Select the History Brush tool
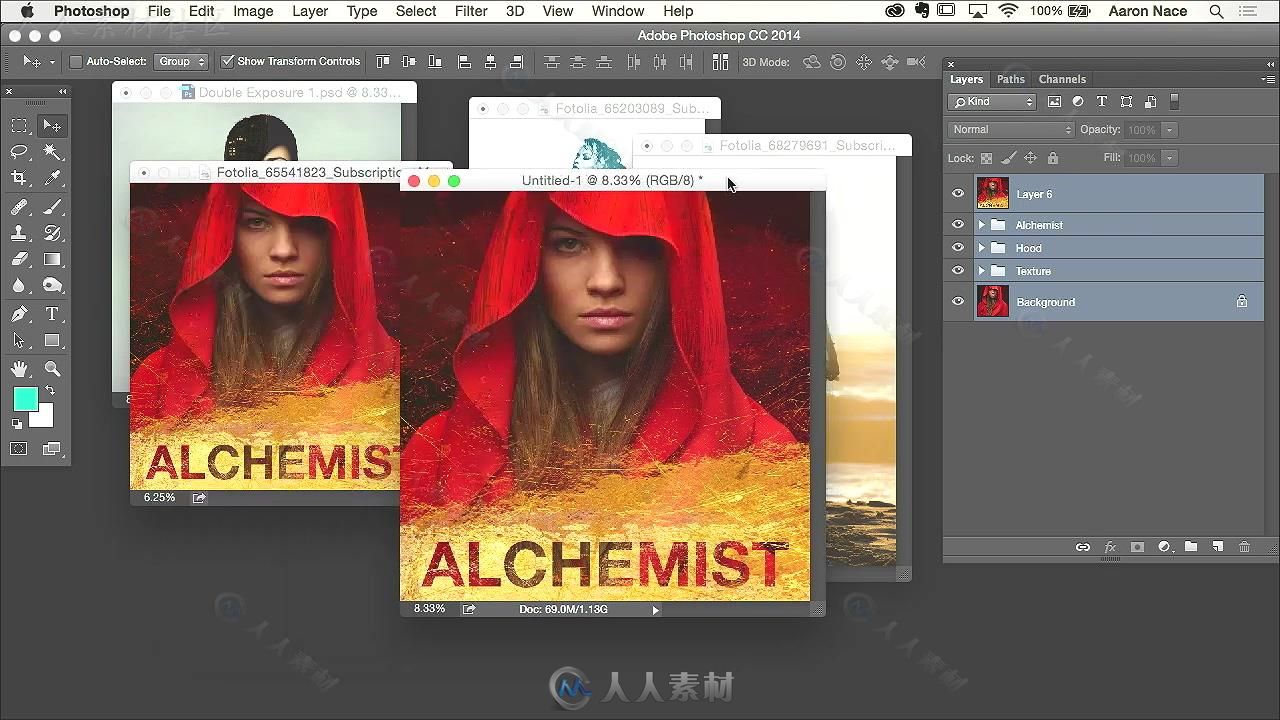Image resolution: width=1280 pixels, height=720 pixels. coord(52,233)
